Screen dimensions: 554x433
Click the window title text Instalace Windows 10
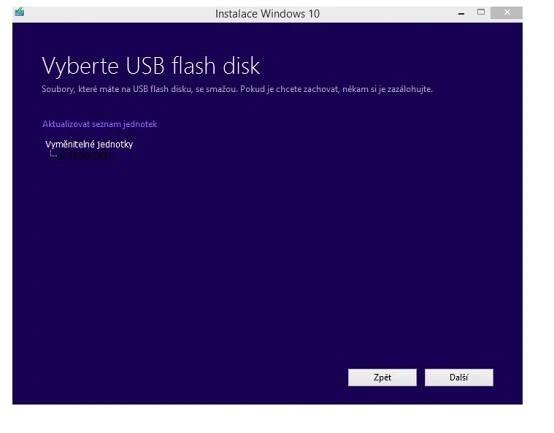click(x=267, y=14)
